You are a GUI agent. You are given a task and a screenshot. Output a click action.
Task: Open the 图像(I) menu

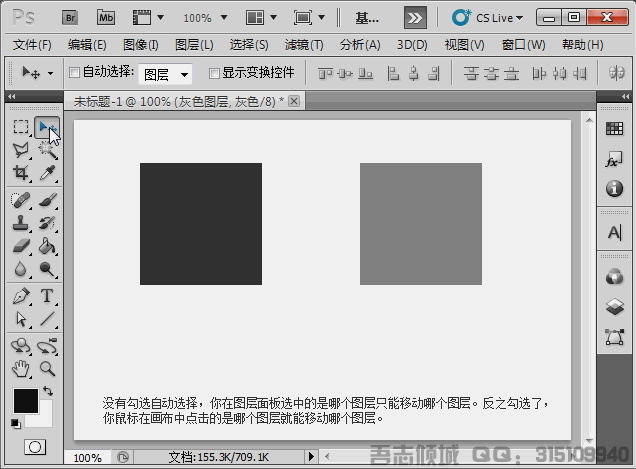(141, 45)
